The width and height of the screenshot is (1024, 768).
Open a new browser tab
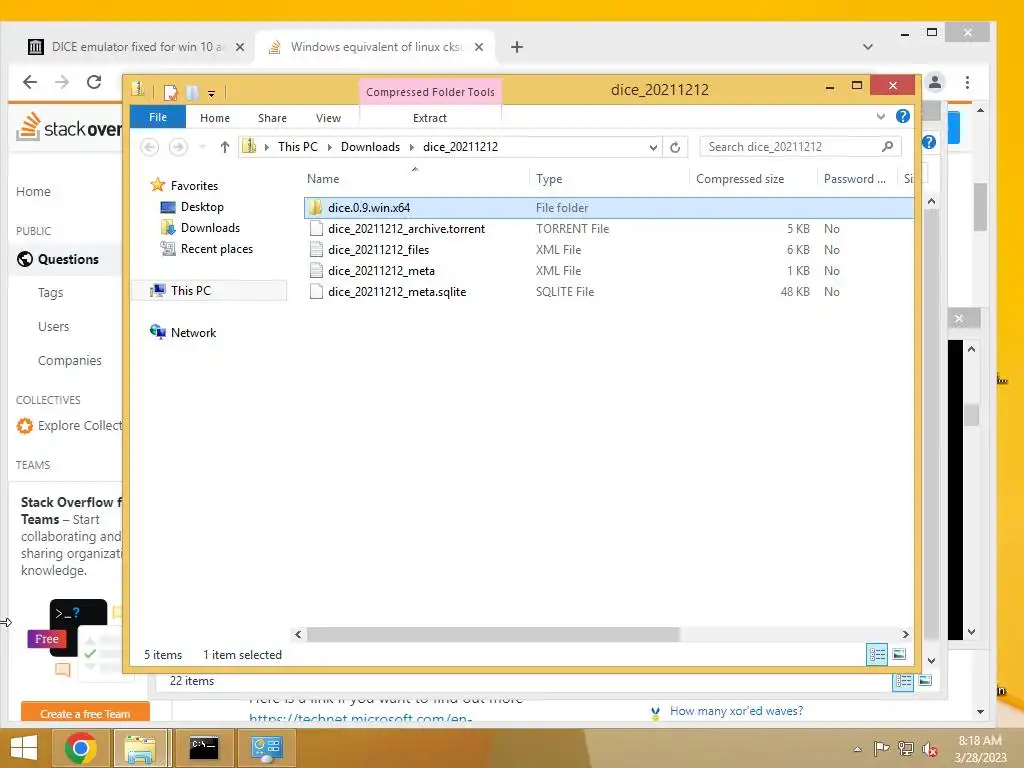coord(517,47)
